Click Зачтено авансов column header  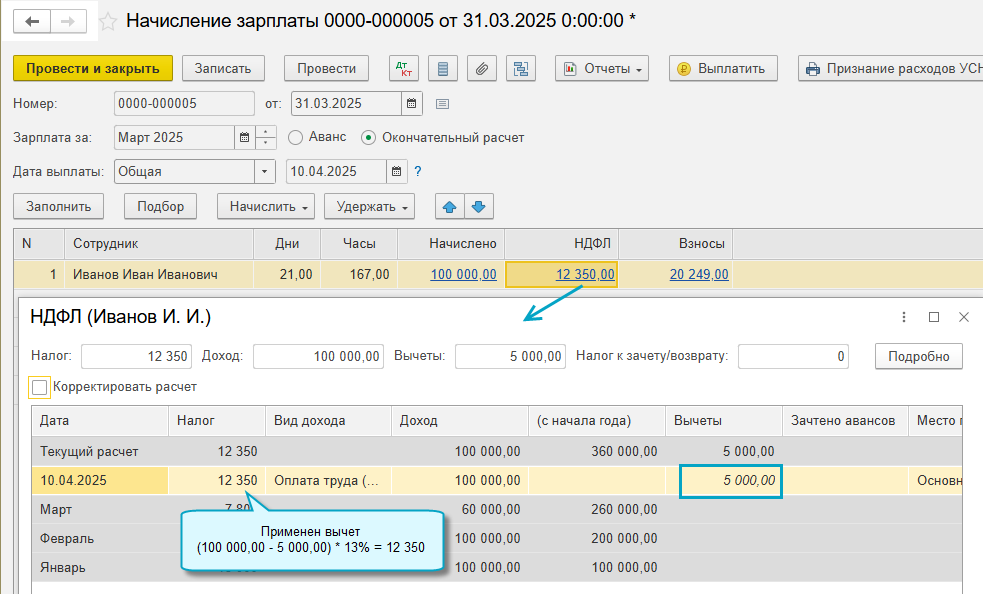click(845, 421)
